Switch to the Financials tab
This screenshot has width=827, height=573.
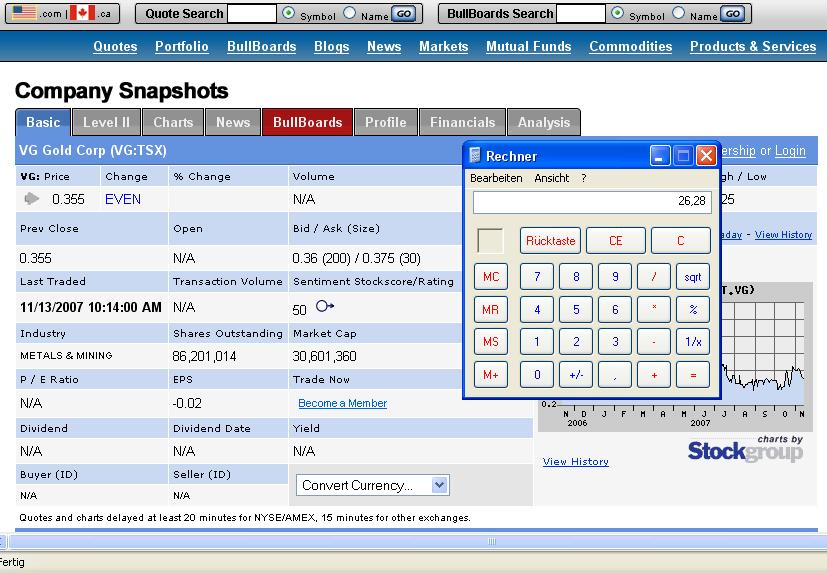(463, 122)
